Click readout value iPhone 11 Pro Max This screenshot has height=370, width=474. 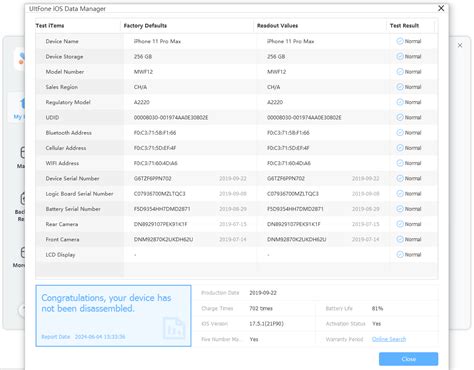[x=291, y=41]
